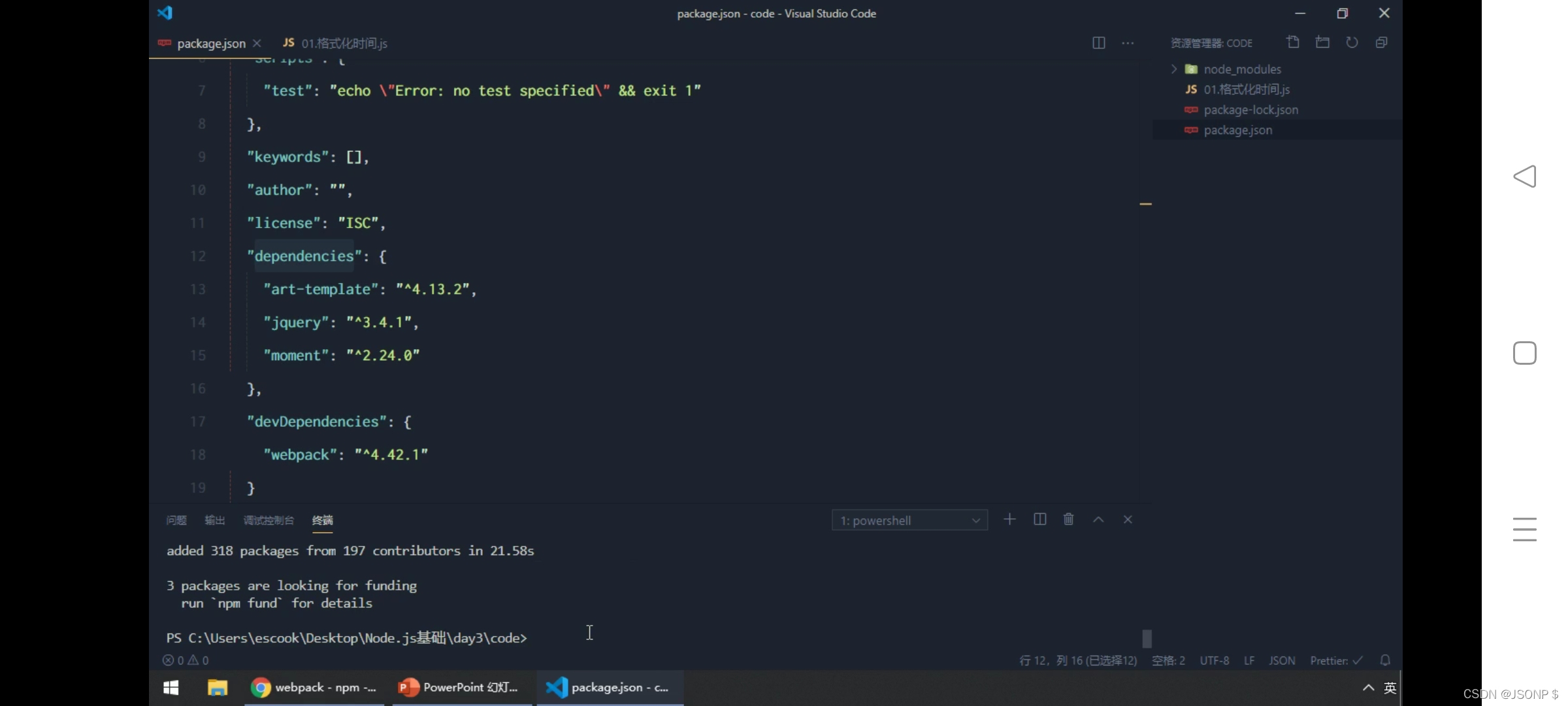Open editor more actions ellipsis menu
This screenshot has height=706, width=1568.
tap(1128, 43)
